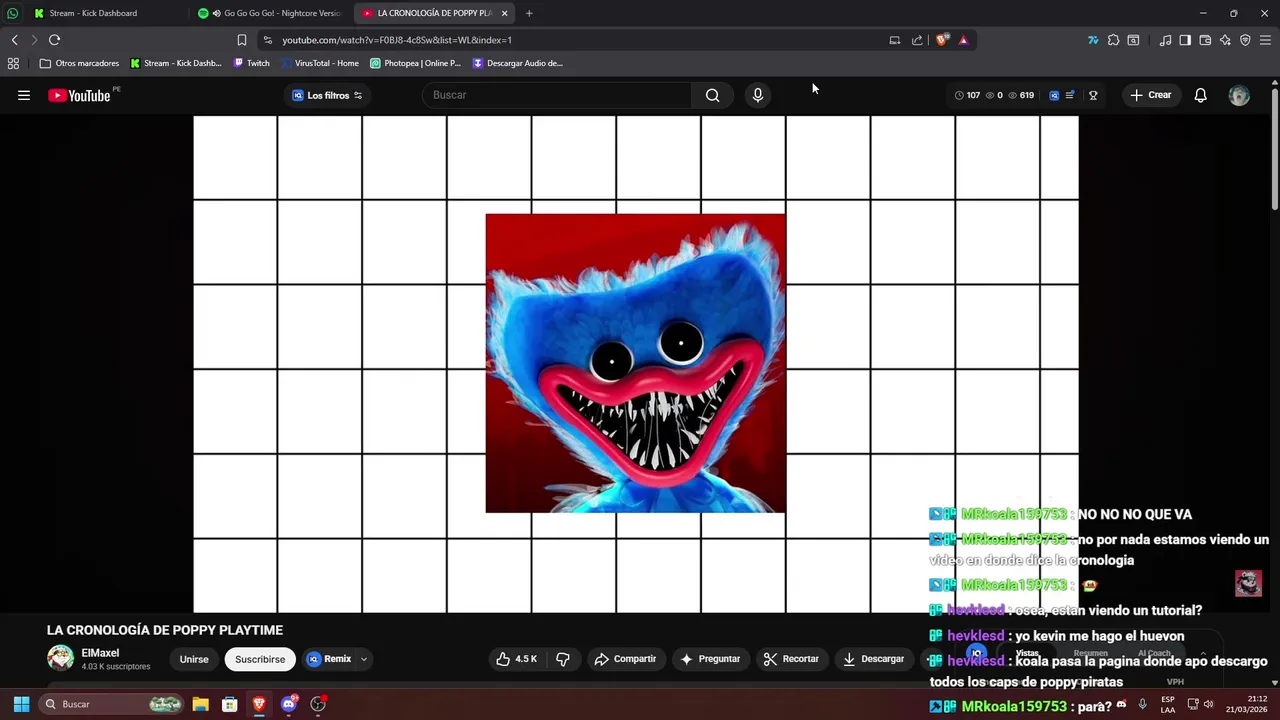Screen dimensions: 1280x720
Task: Click the Descargar button
Action: [873, 659]
